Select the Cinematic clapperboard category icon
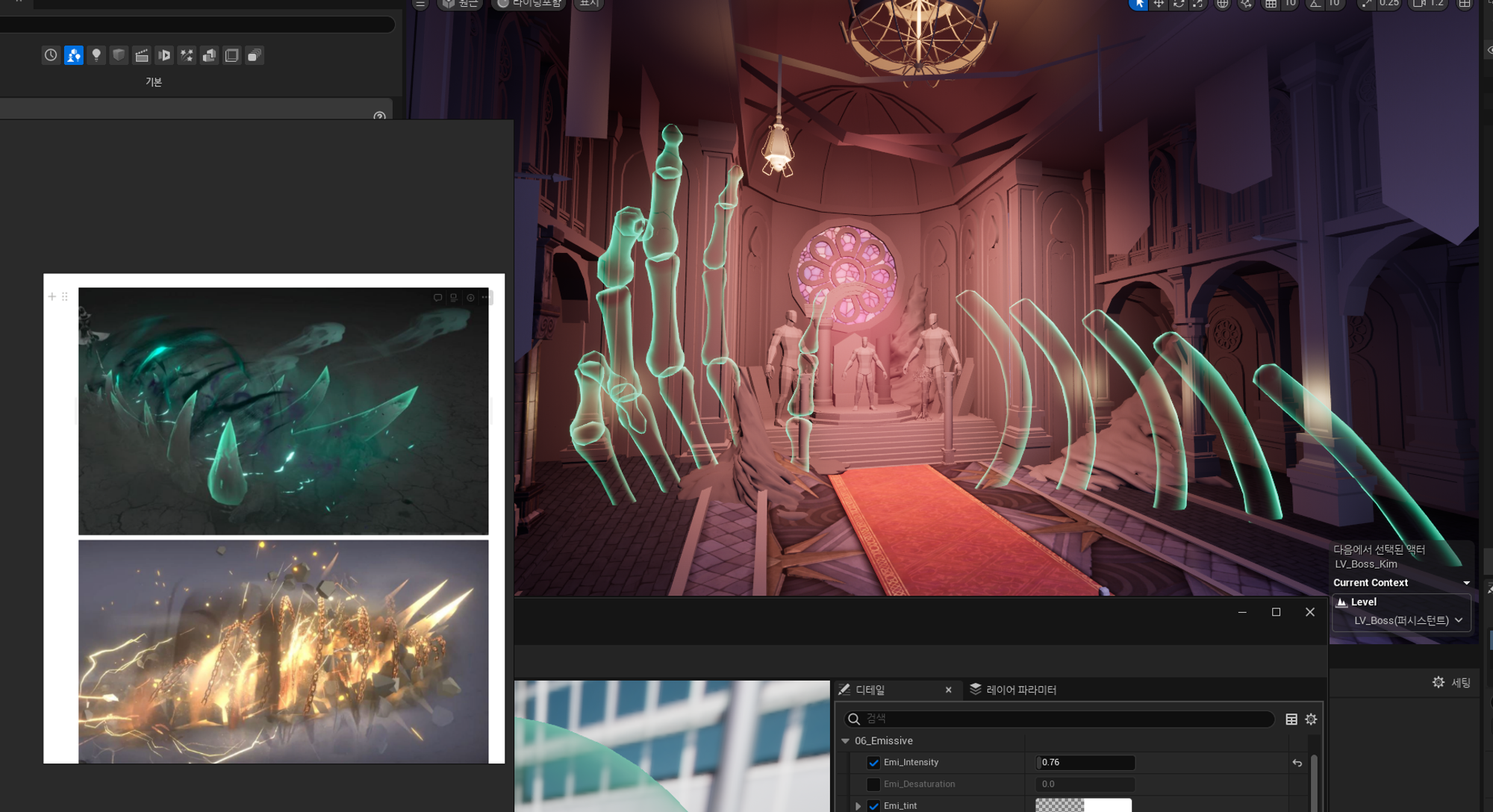Screen dimensions: 1493x812 tap(142, 55)
